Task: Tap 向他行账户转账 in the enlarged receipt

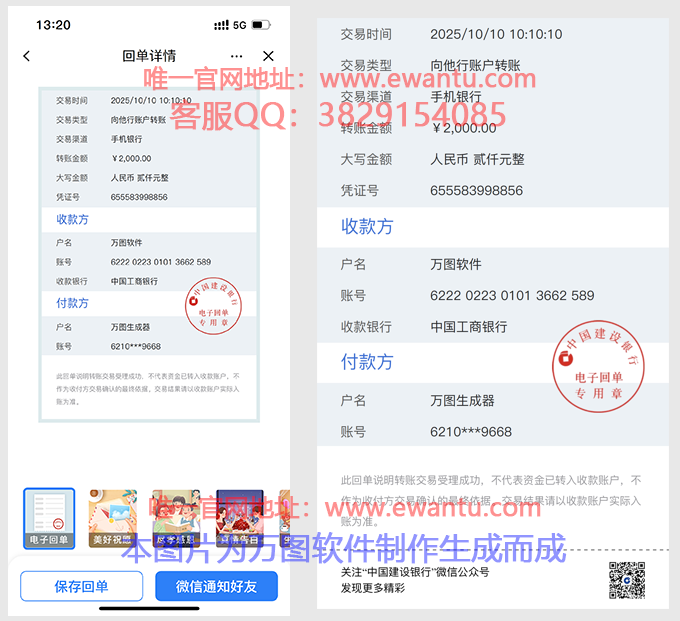Action: coord(475,65)
